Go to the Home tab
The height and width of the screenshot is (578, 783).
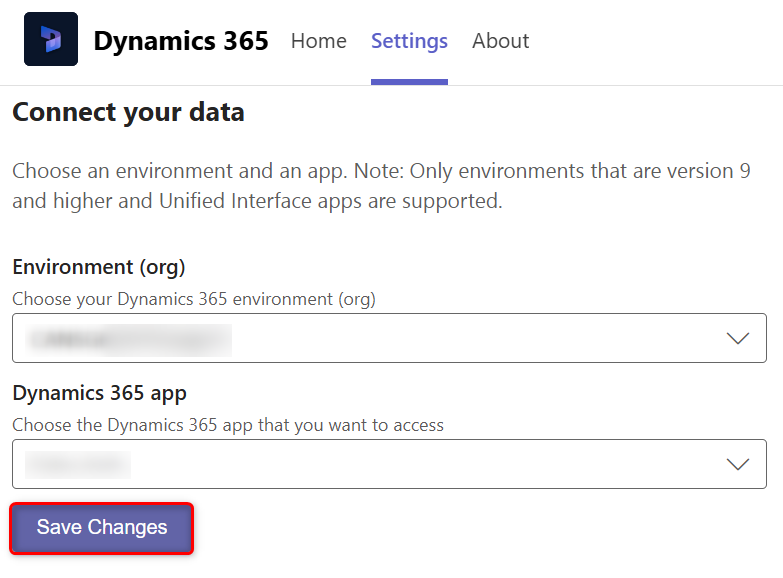coord(318,41)
